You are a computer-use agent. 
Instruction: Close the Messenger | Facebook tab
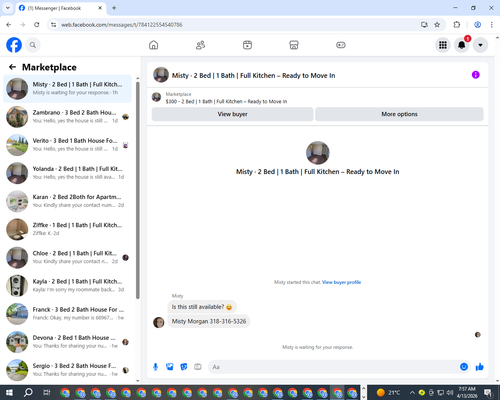tap(100, 8)
